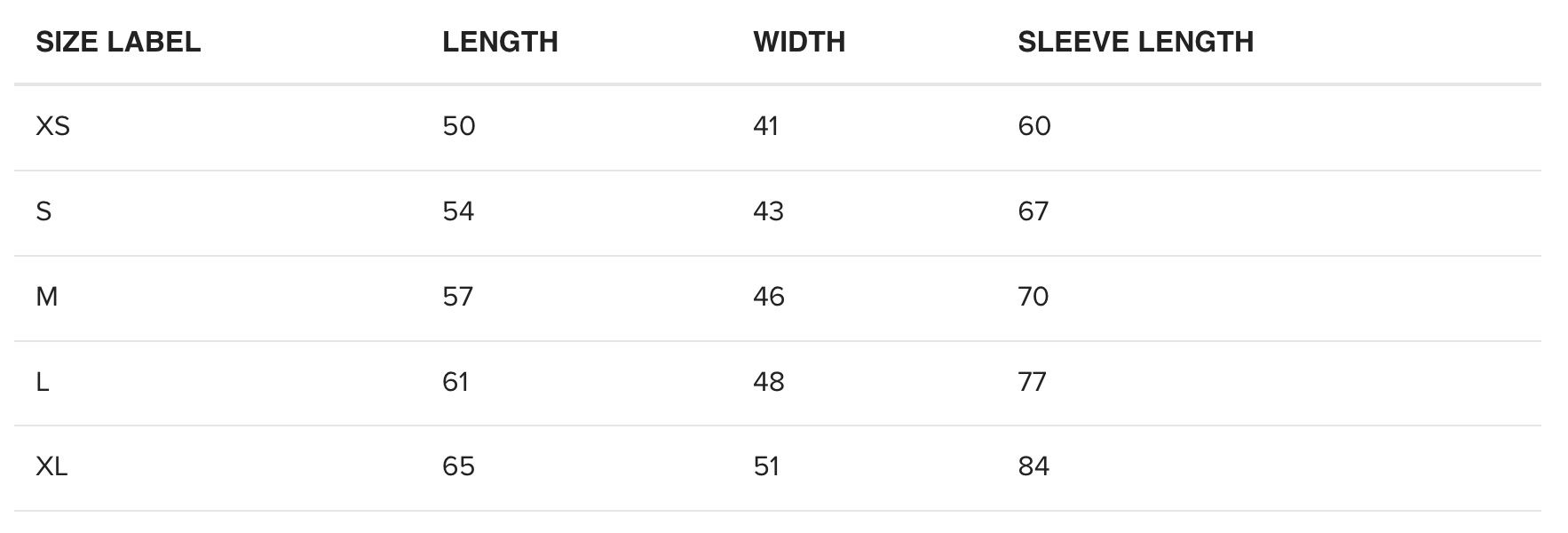Select the XS size label cell
This screenshot has height=533, width=1568.
52,126
